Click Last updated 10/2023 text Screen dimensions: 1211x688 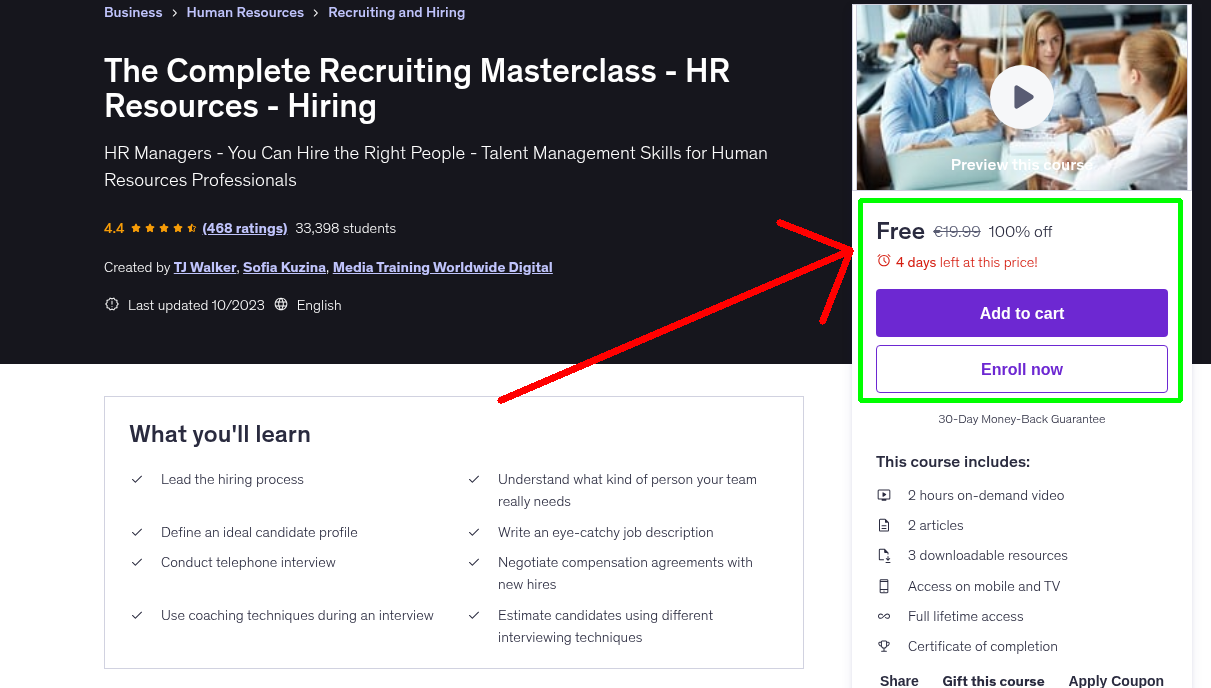coord(196,305)
